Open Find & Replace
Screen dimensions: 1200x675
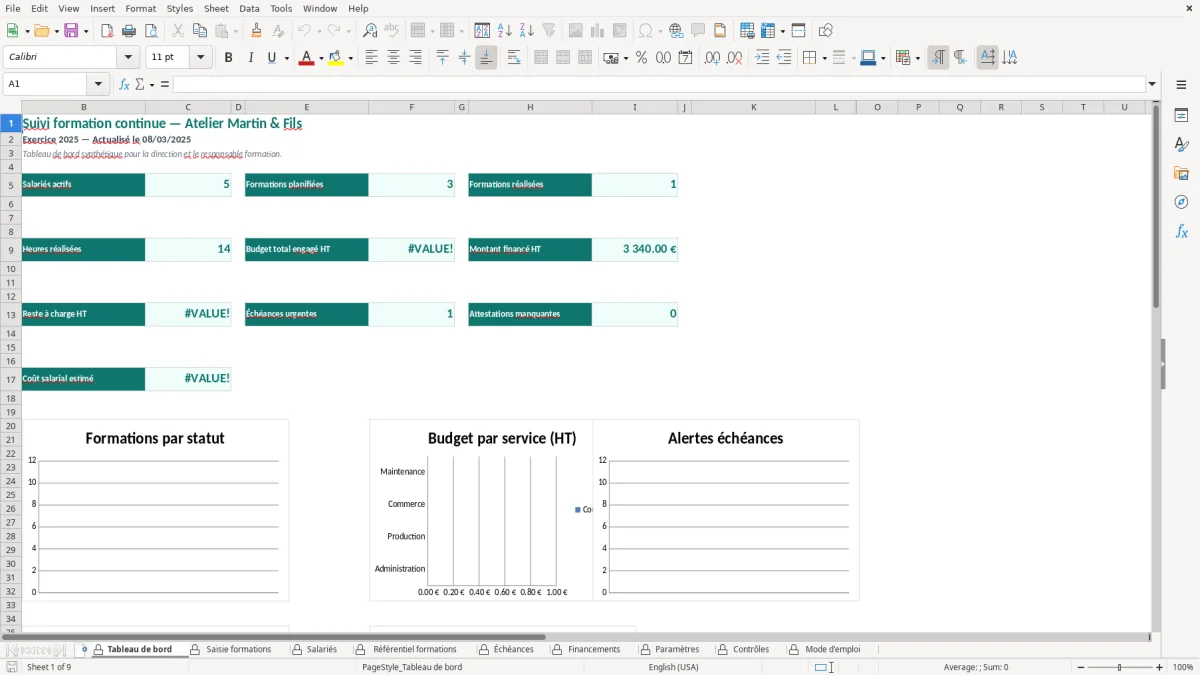click(x=370, y=31)
